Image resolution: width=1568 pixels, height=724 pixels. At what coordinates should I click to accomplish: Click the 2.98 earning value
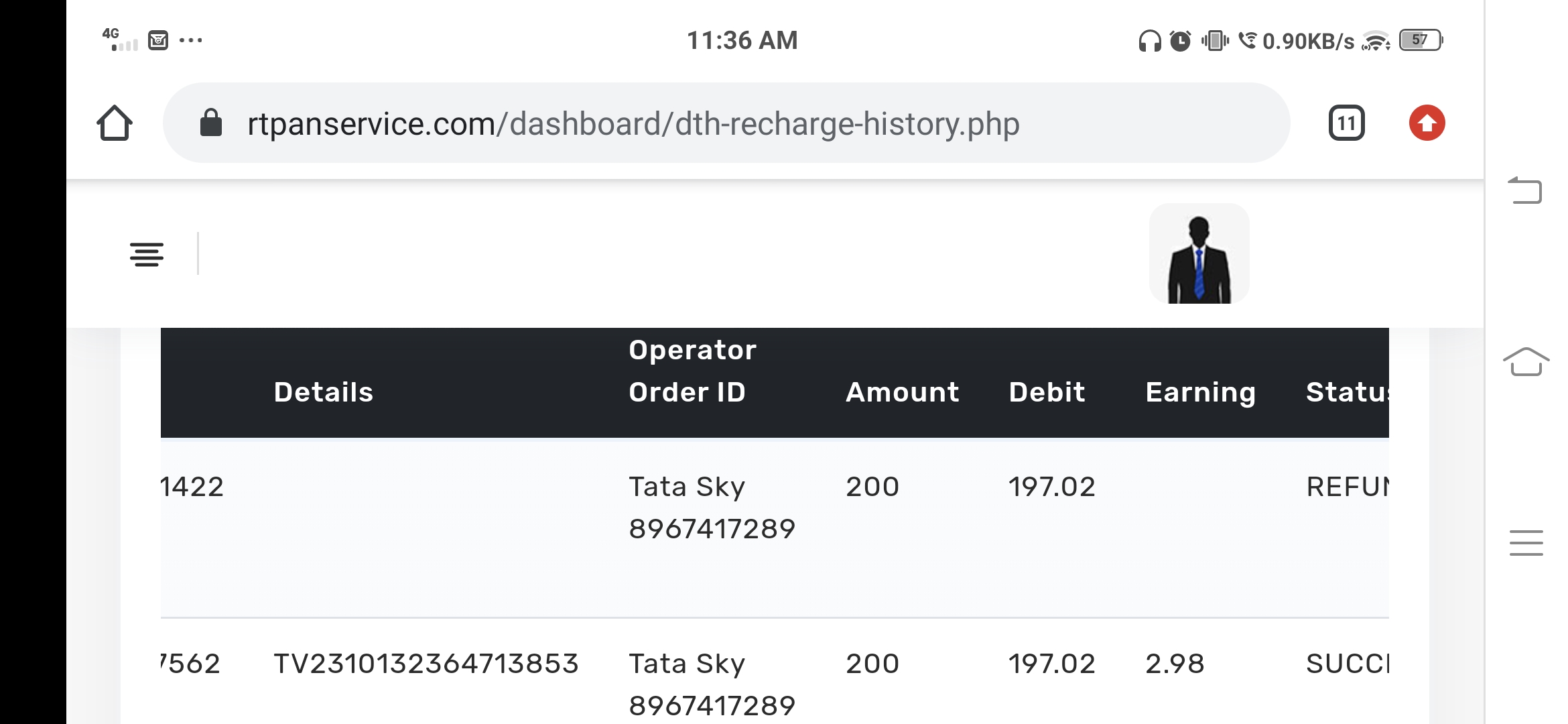point(1175,664)
